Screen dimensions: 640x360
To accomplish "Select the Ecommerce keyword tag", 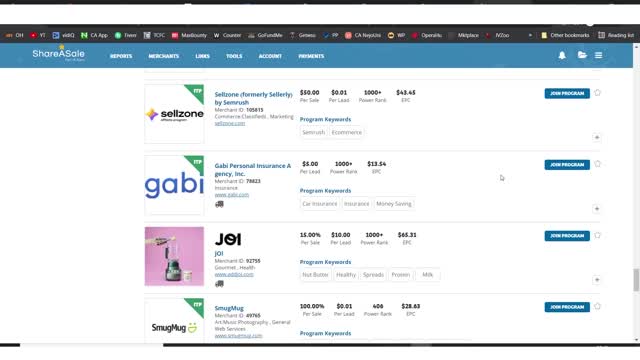I will 347,132.
